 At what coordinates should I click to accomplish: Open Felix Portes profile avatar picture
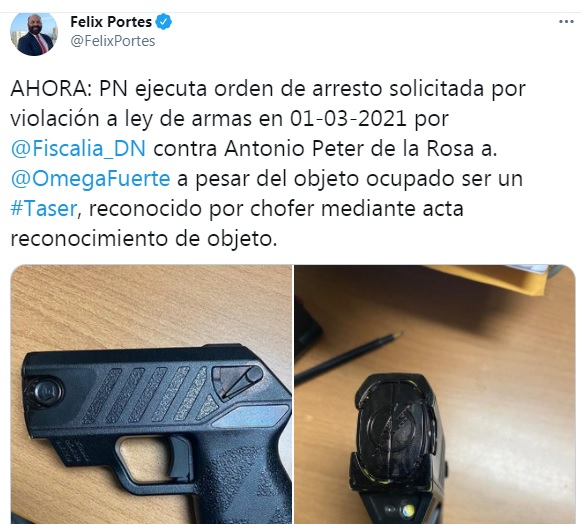coord(34,34)
